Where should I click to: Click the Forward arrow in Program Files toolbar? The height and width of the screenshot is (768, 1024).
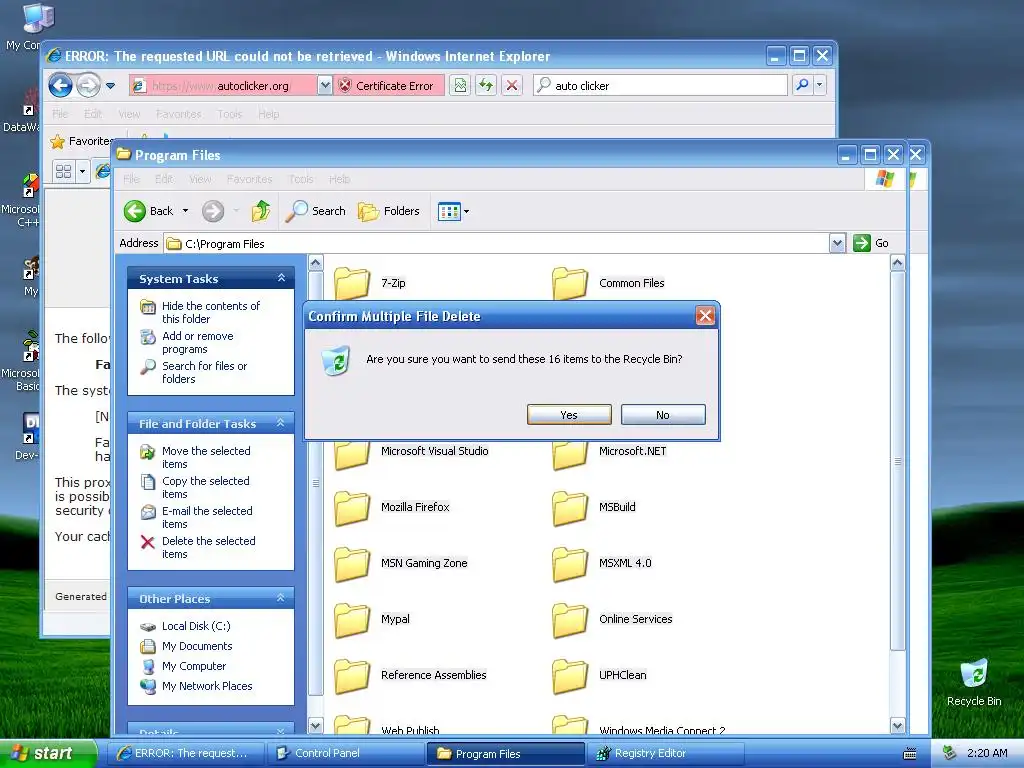(x=213, y=211)
